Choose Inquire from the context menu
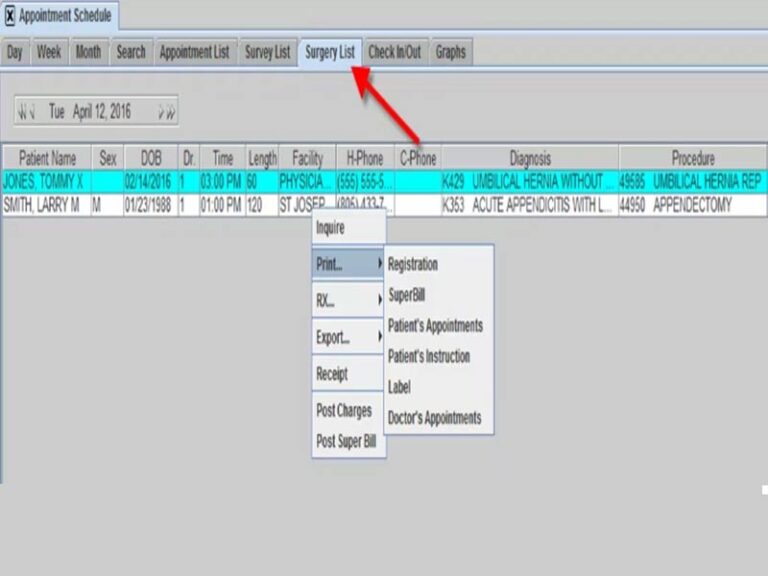This screenshot has width=768, height=576. point(348,227)
